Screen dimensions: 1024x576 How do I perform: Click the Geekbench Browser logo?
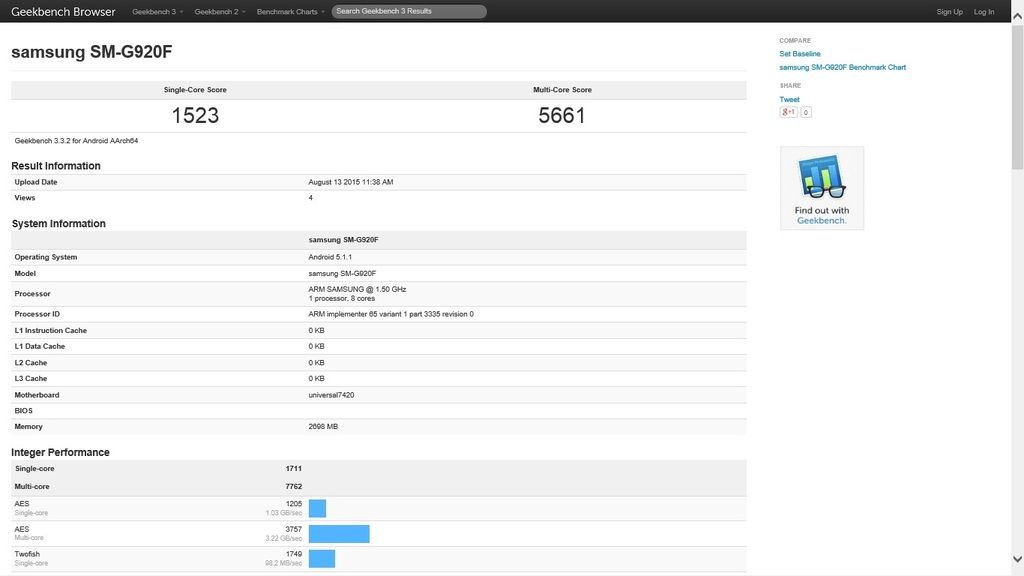tap(63, 12)
